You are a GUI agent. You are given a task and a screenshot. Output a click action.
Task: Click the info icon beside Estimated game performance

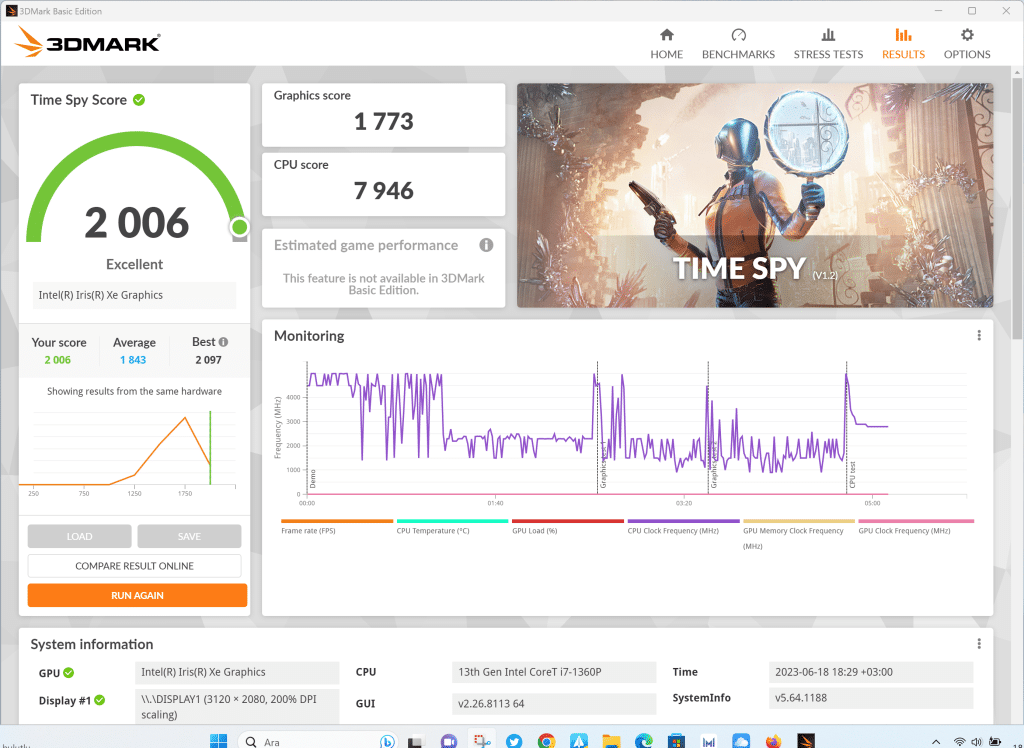tap(486, 245)
